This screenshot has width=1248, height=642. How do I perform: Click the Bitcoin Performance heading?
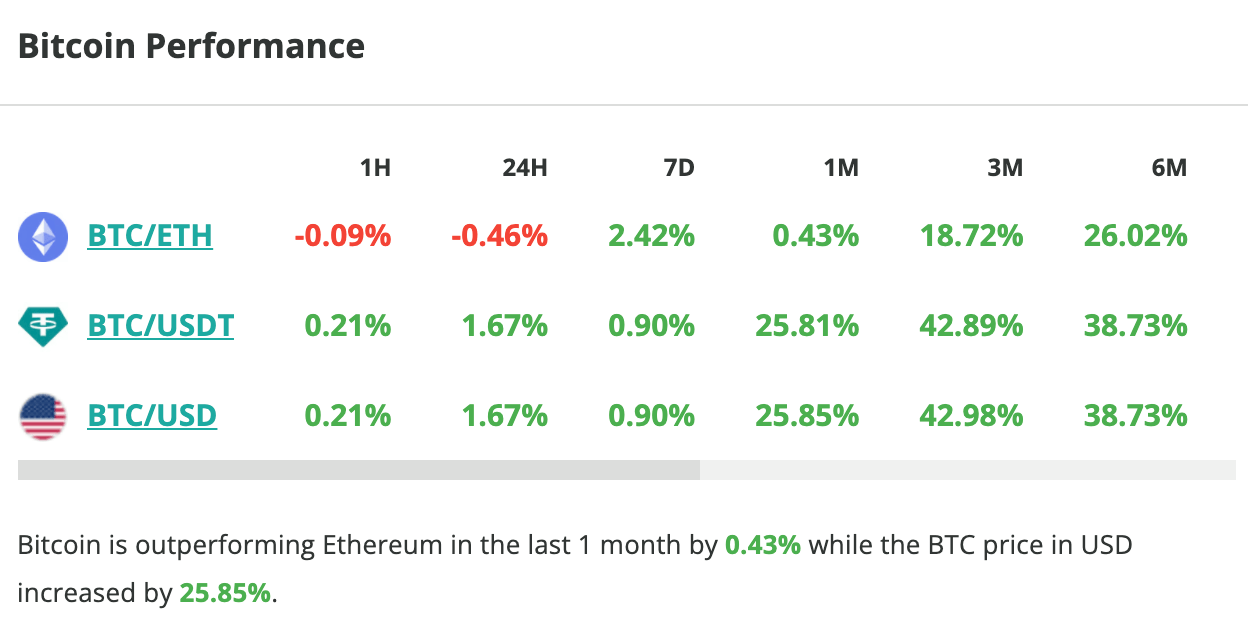coord(191,46)
